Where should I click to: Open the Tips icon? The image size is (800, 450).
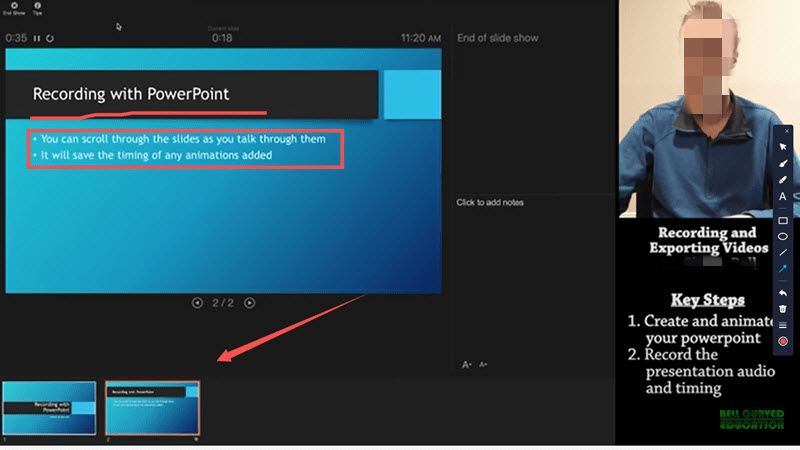(37, 8)
